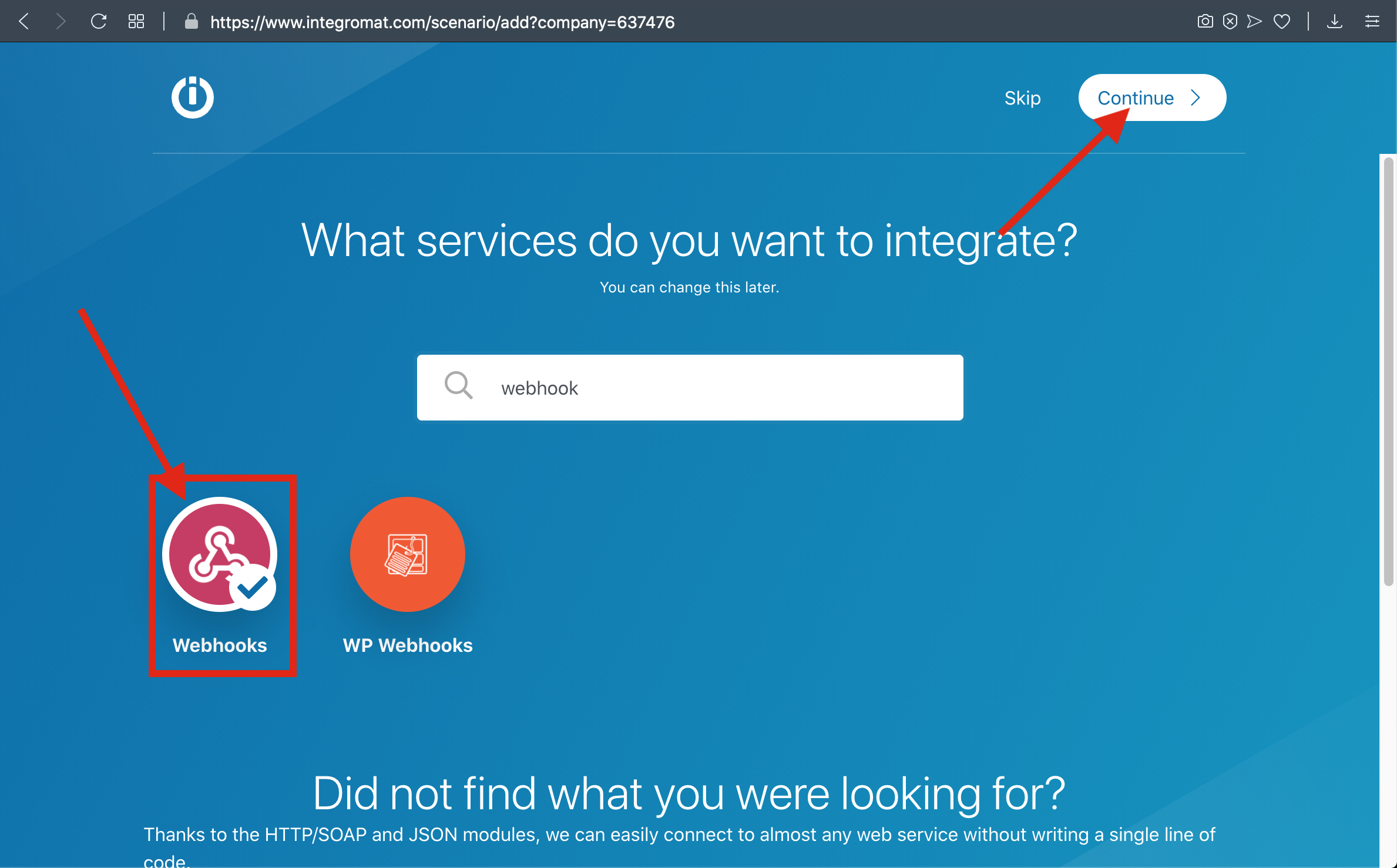This screenshot has height=868, width=1397.
Task: Click the vertical page scrollbar
Action: point(1388,370)
